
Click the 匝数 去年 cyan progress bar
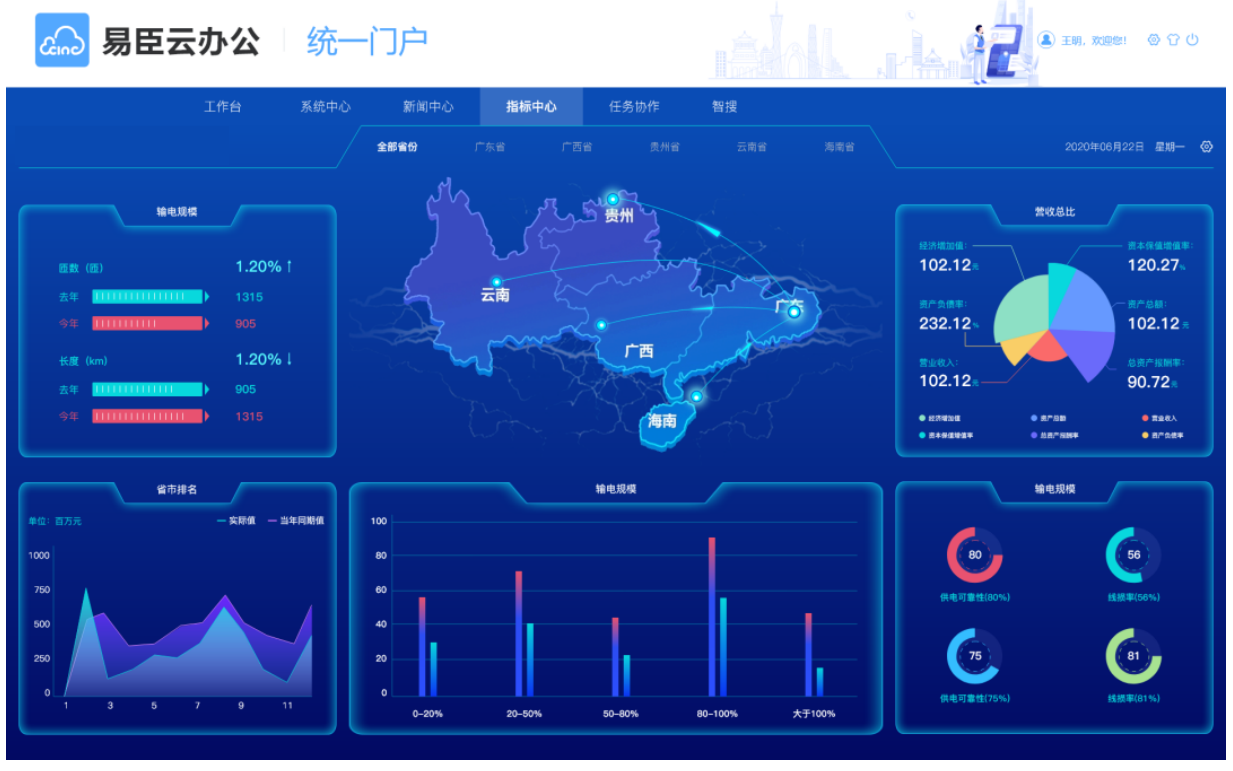(148, 297)
